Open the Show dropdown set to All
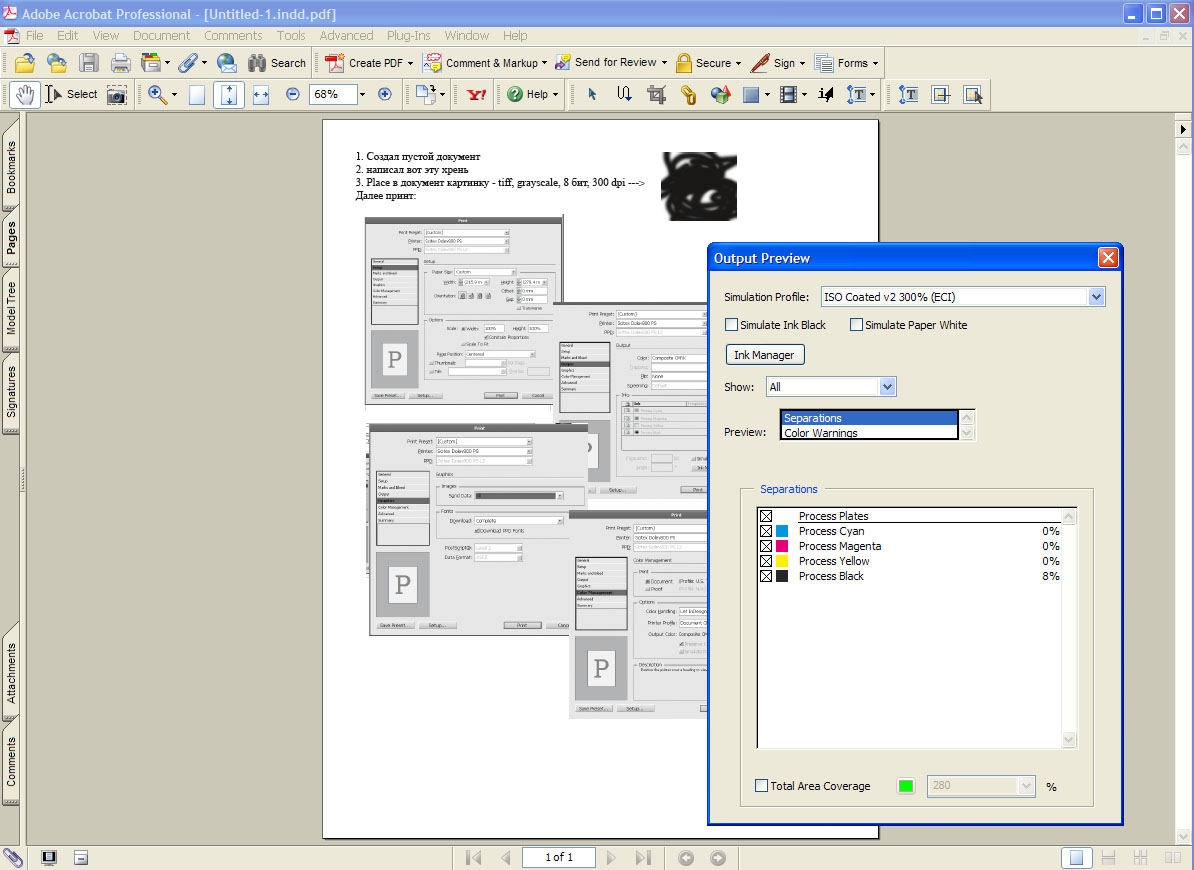 (886, 387)
